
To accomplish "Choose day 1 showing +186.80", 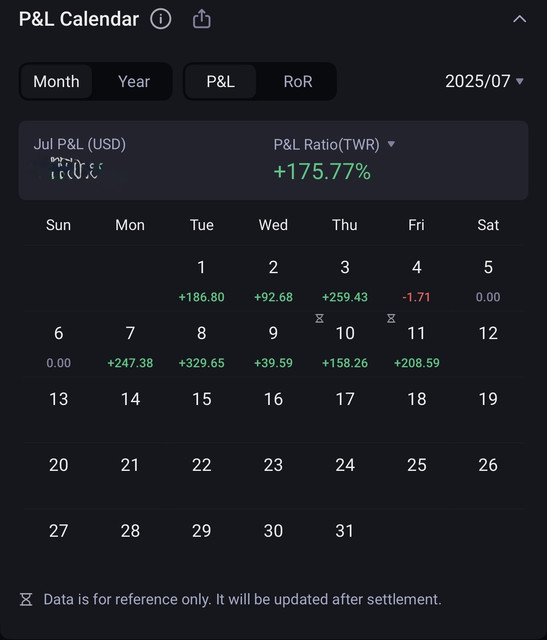I will tap(202, 281).
